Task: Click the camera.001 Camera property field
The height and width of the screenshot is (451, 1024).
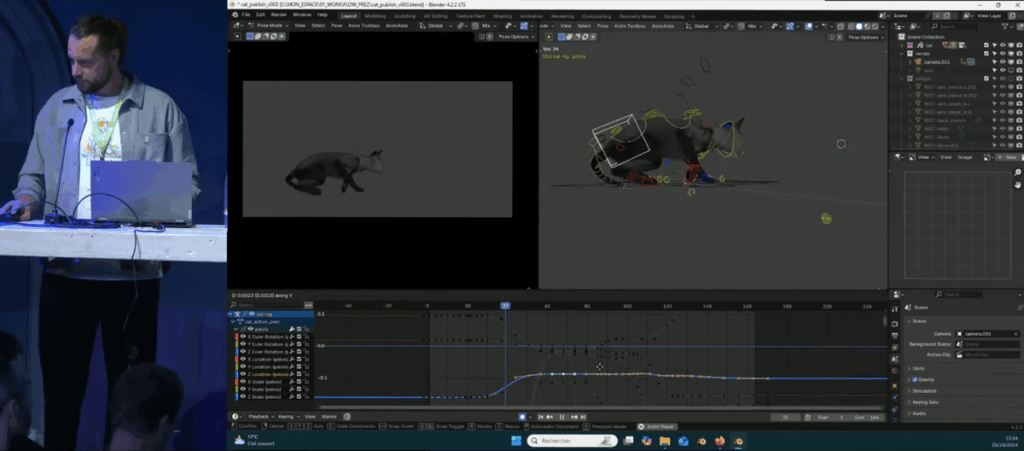Action: pos(986,334)
